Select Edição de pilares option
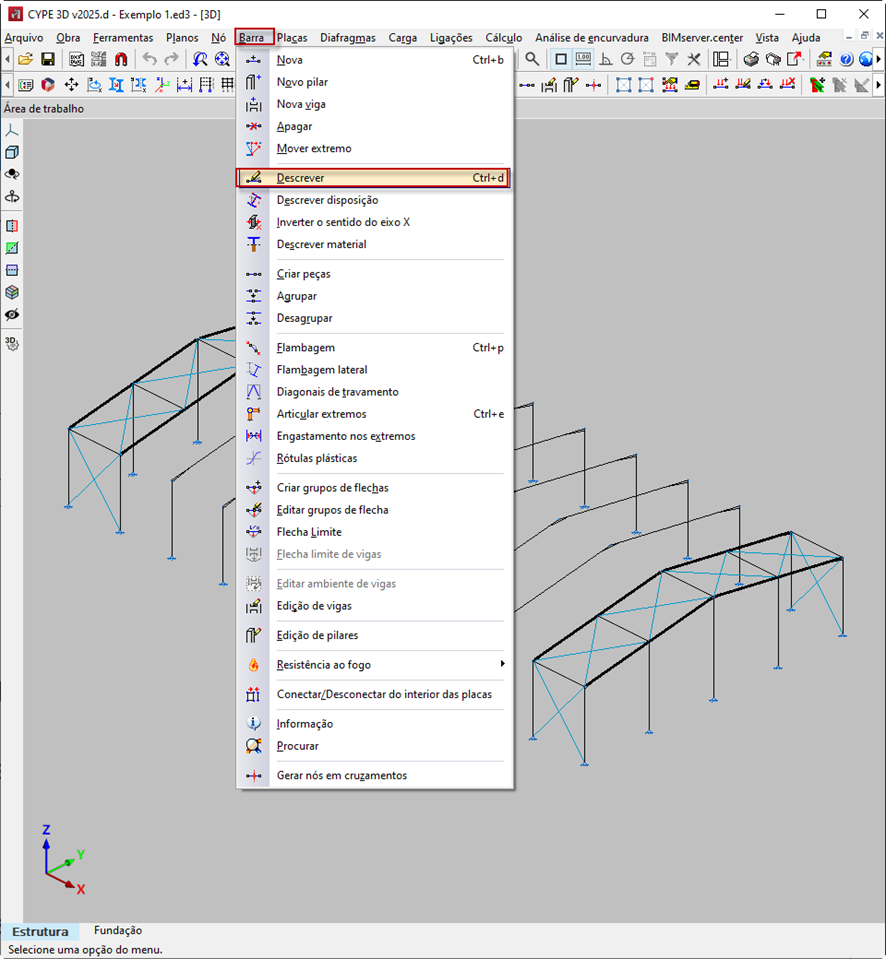The height and width of the screenshot is (959, 886). tap(372, 635)
